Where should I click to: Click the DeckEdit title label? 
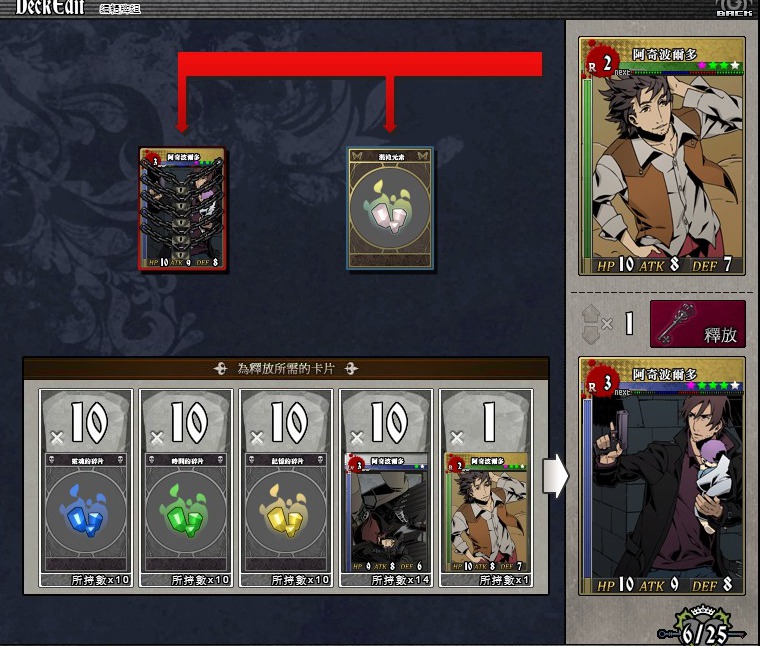tap(50, 7)
